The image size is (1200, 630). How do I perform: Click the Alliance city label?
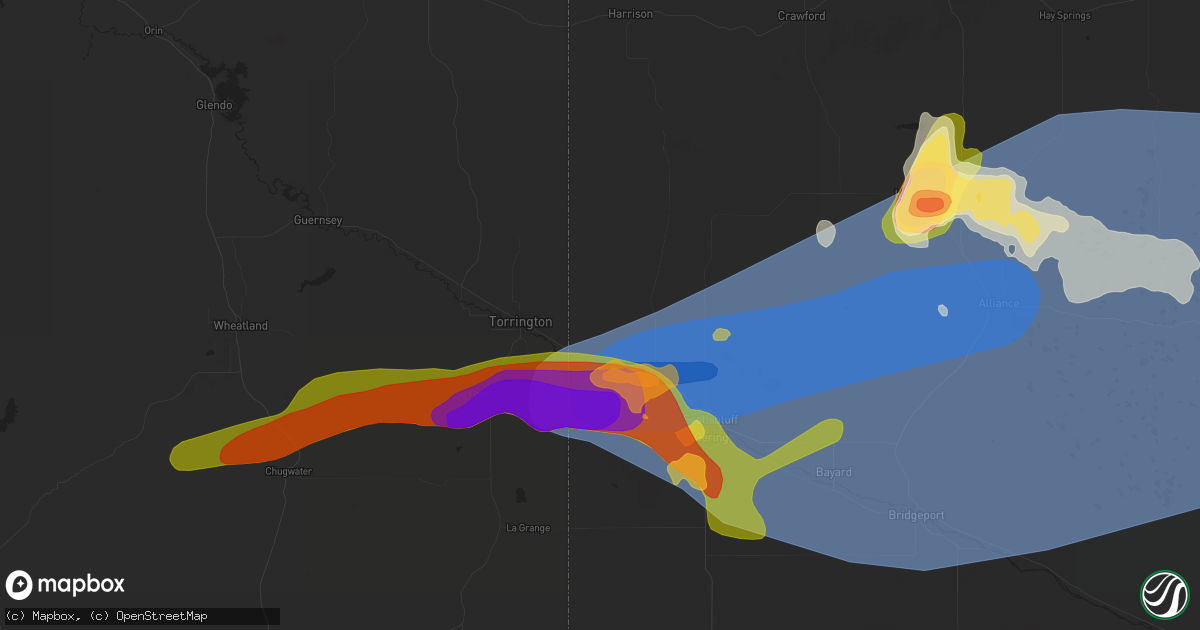coord(999,303)
